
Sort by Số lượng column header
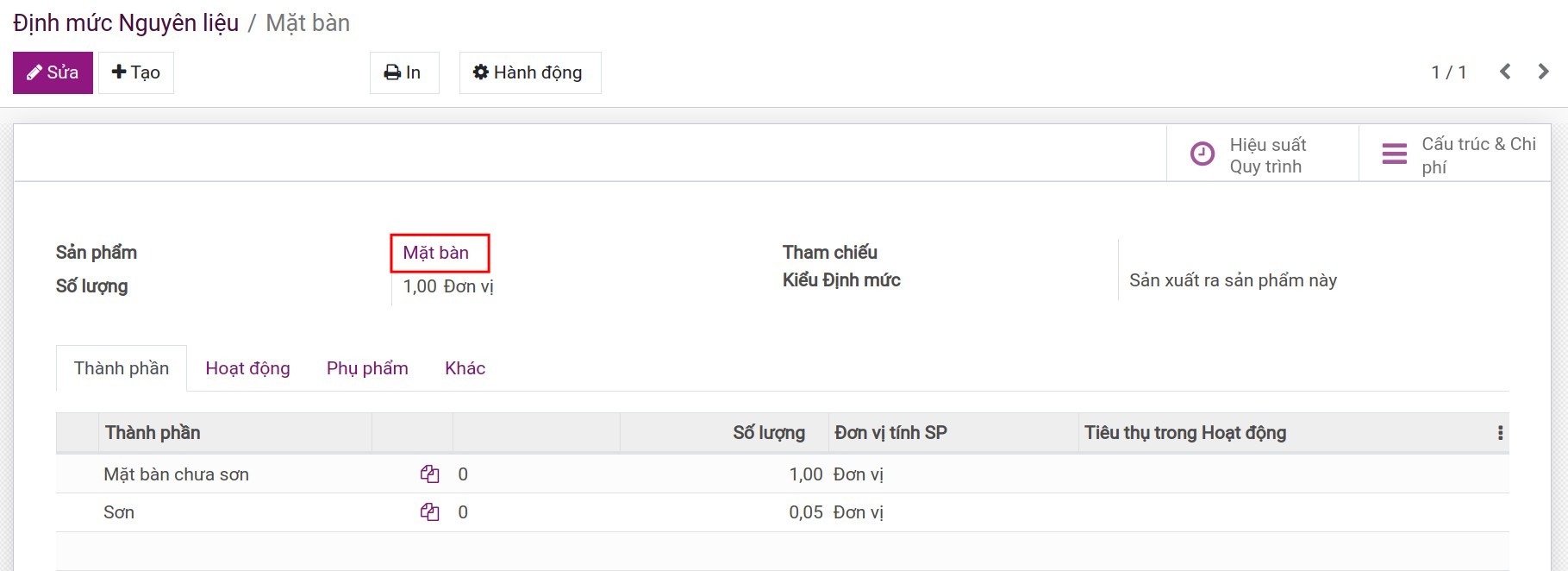click(768, 433)
